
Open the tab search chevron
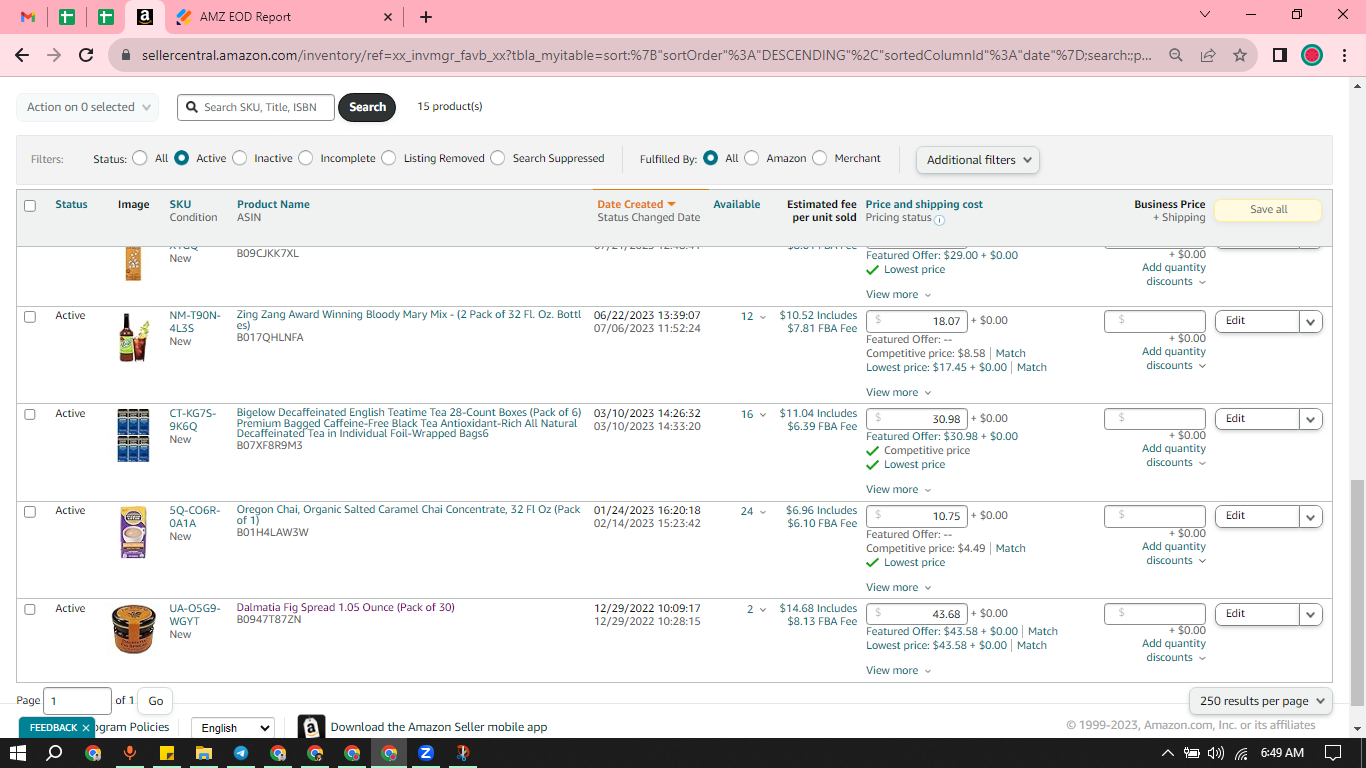(1205, 15)
